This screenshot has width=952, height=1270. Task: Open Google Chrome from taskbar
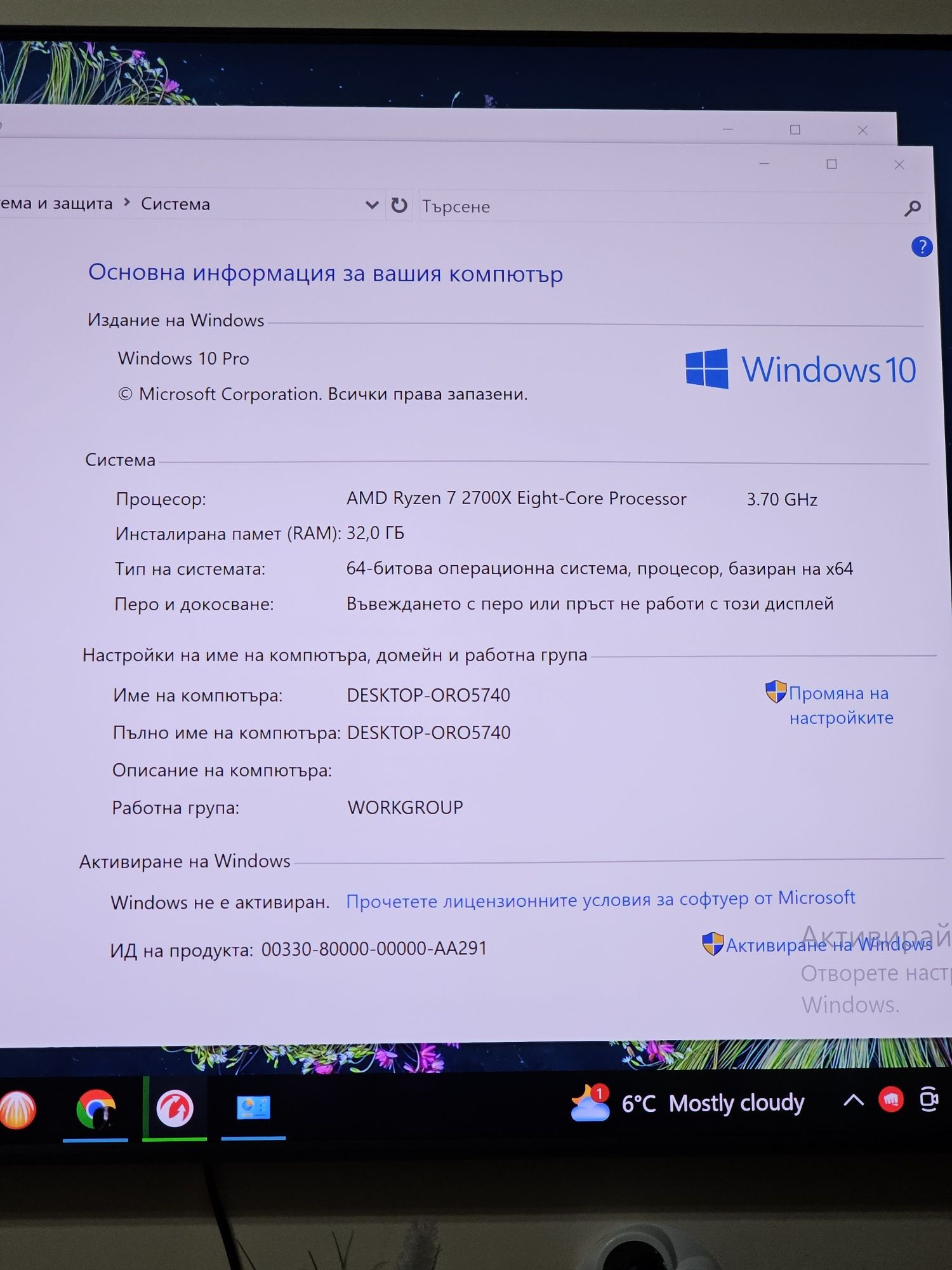pos(96,1109)
